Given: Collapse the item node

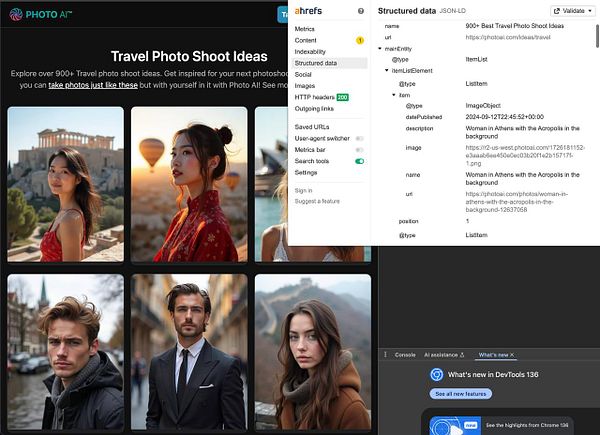Looking at the screenshot, I should (x=393, y=95).
